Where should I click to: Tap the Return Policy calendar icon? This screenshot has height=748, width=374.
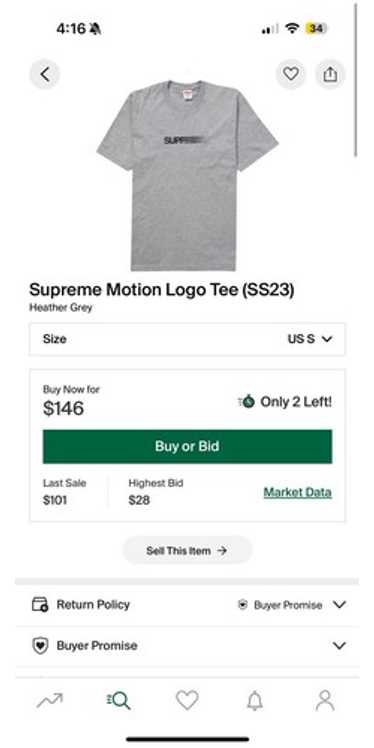[40, 605]
